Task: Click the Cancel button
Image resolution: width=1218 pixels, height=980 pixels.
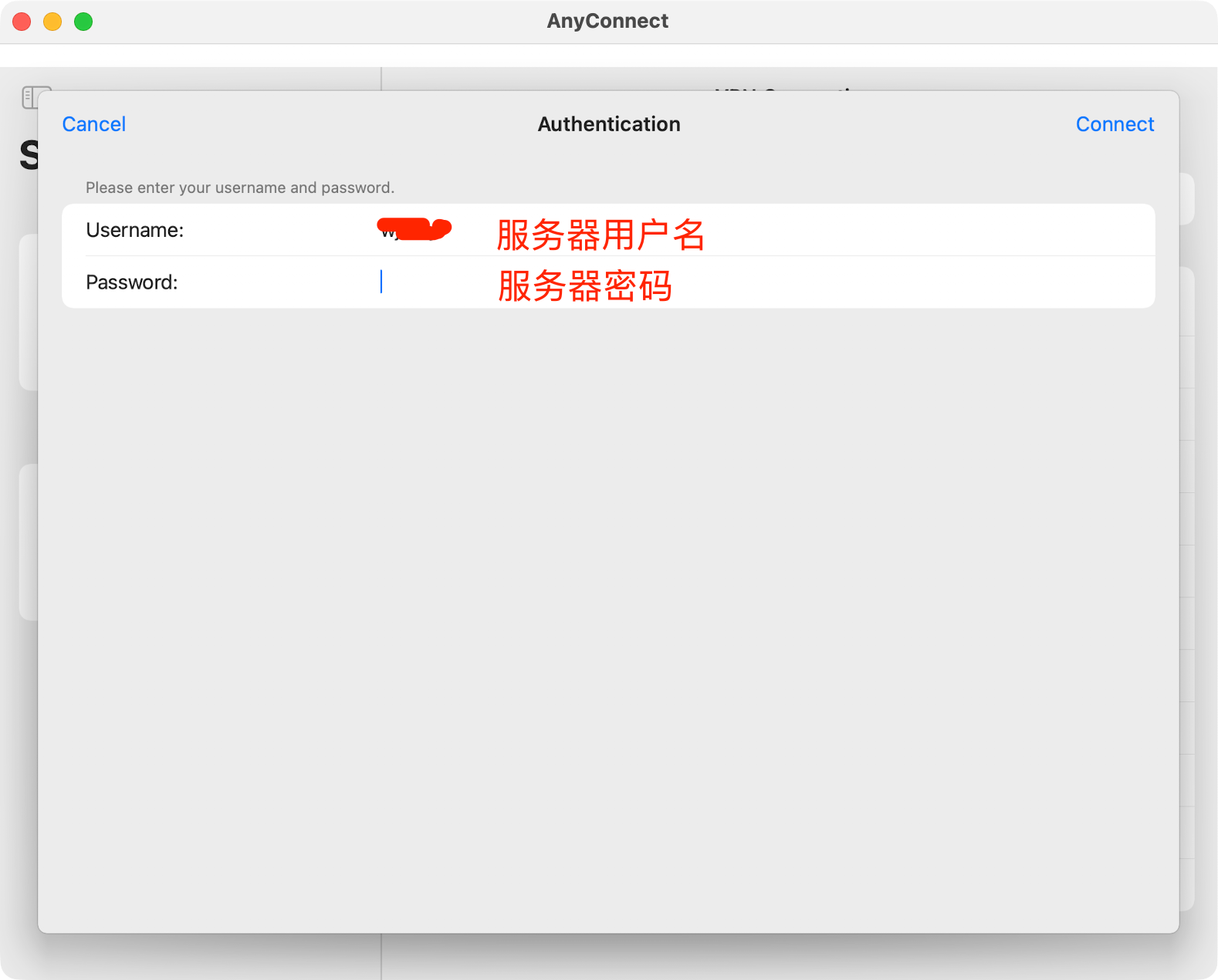Action: [93, 124]
